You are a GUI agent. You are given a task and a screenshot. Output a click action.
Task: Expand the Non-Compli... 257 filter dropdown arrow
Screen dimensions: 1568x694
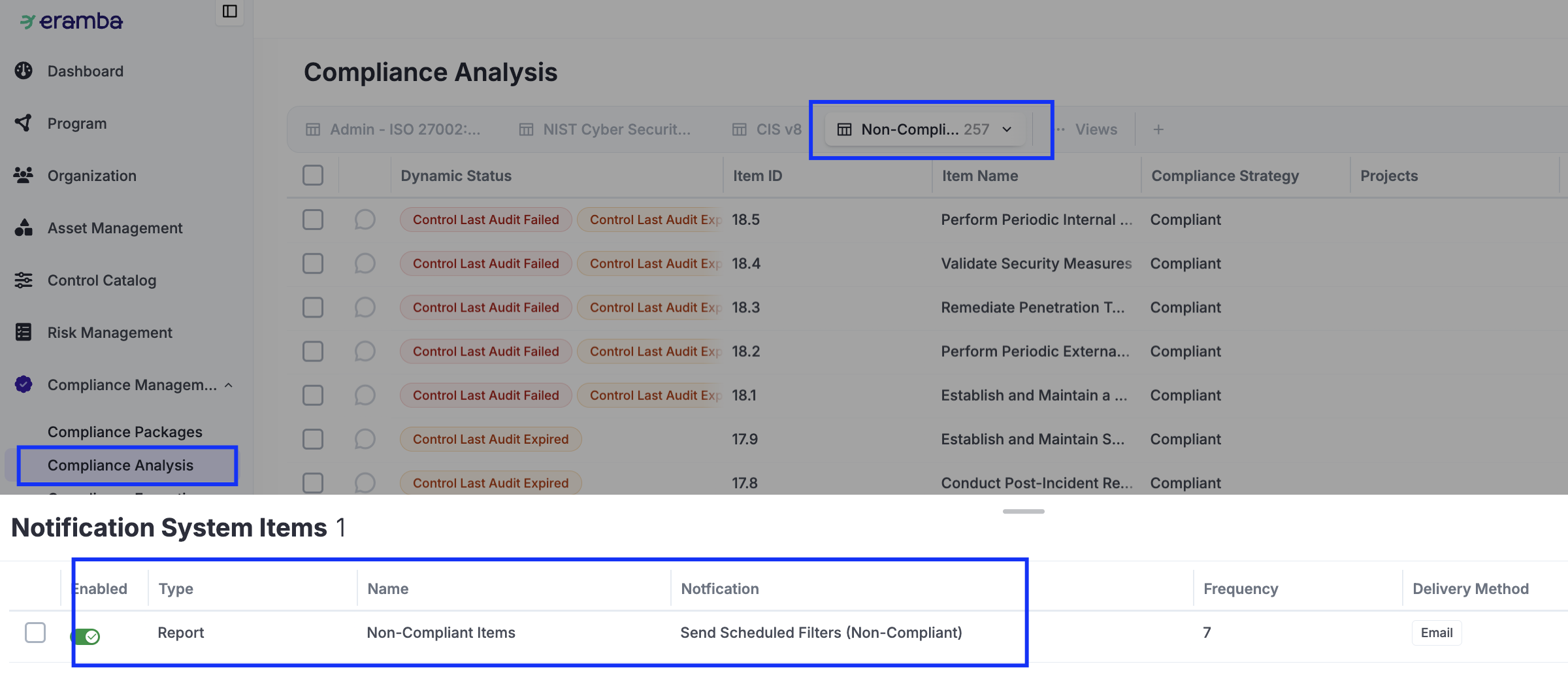[1007, 129]
